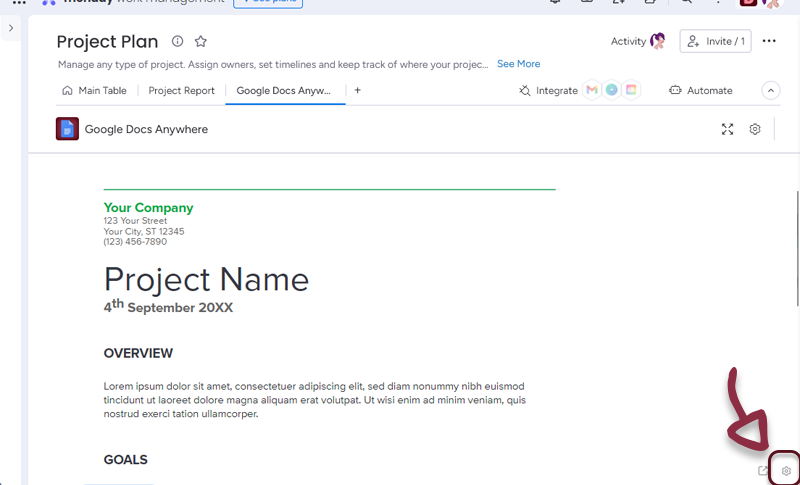This screenshot has width=800, height=485.
Task: Click the Gmail integration icon
Action: (592, 90)
